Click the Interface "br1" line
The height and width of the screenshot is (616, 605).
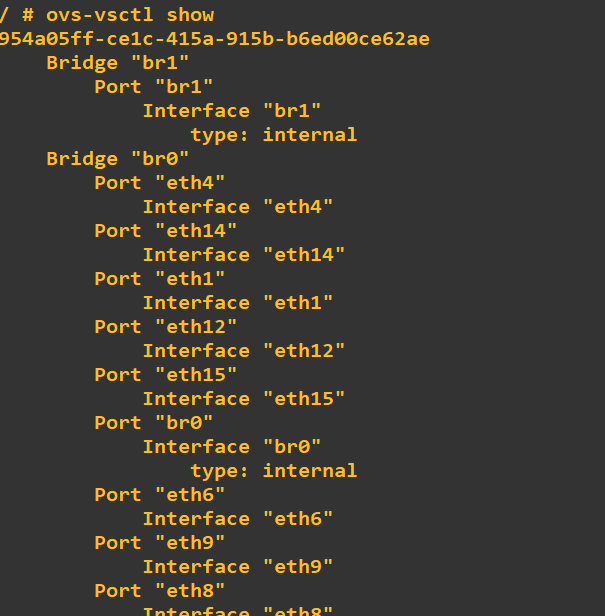click(x=232, y=111)
